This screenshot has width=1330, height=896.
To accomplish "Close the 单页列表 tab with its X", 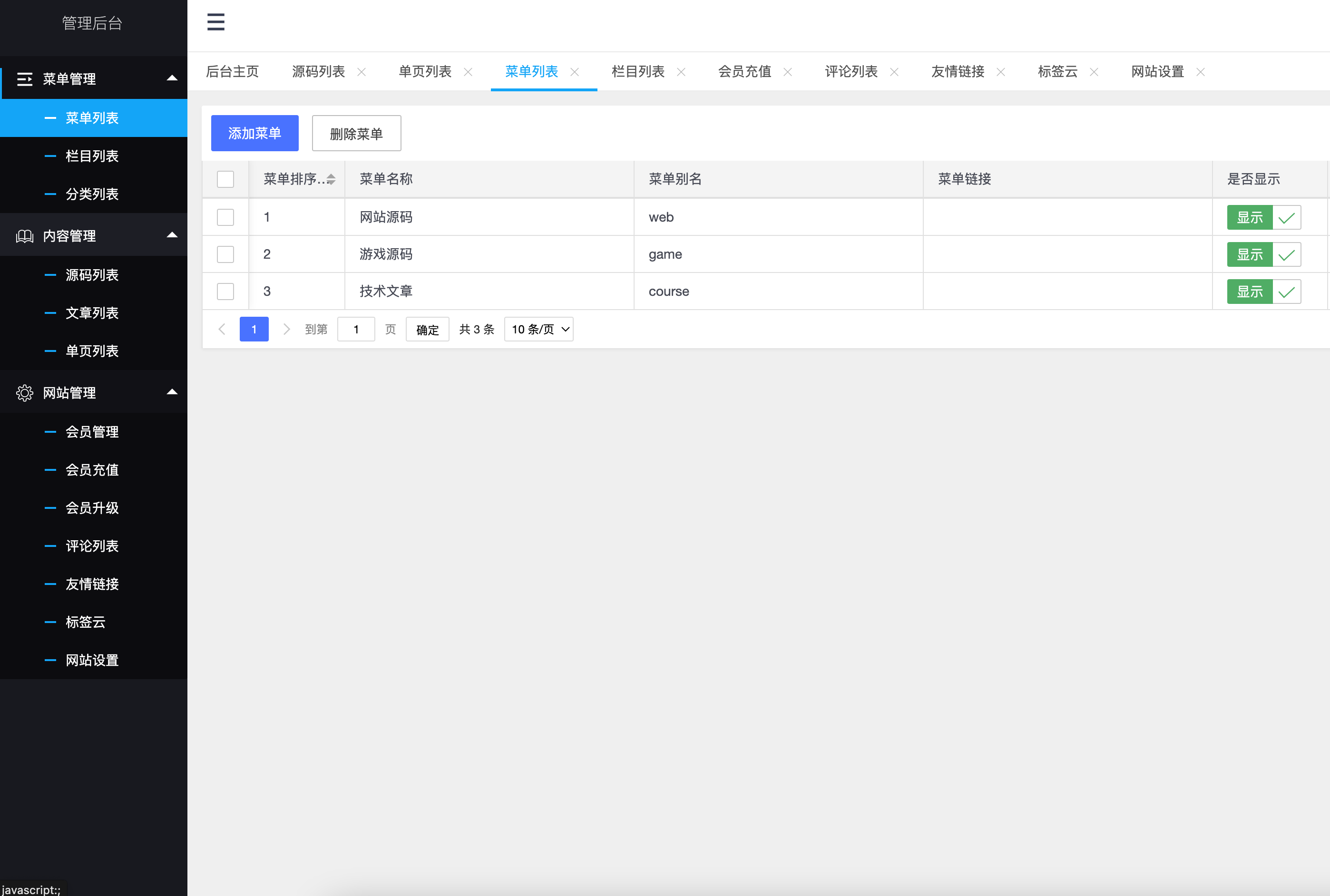I will pos(468,72).
